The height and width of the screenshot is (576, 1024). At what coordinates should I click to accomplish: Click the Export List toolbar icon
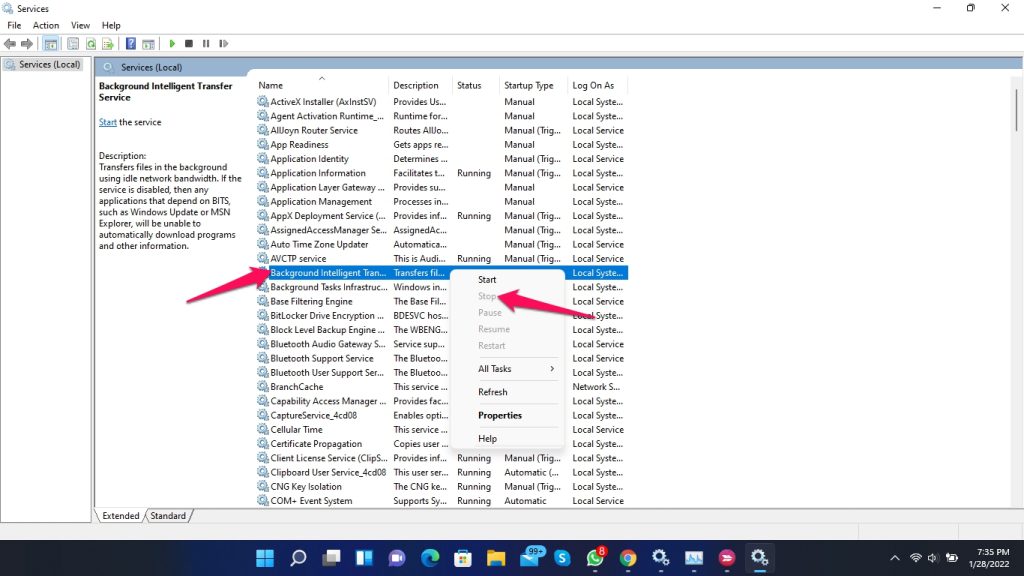108,44
